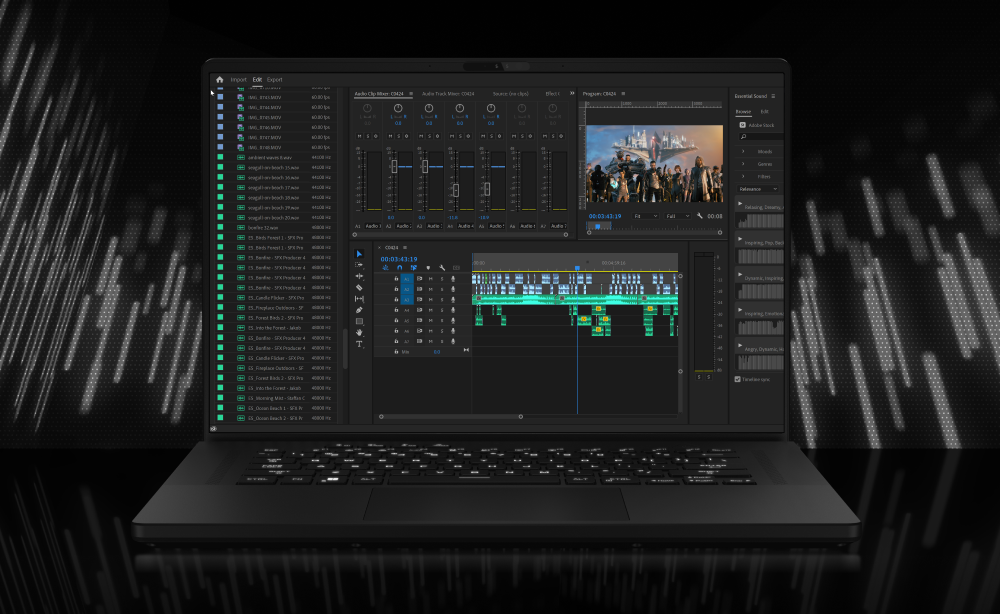The height and width of the screenshot is (614, 1000).
Task: Activate the Selection arrow tool
Action: 359,253
